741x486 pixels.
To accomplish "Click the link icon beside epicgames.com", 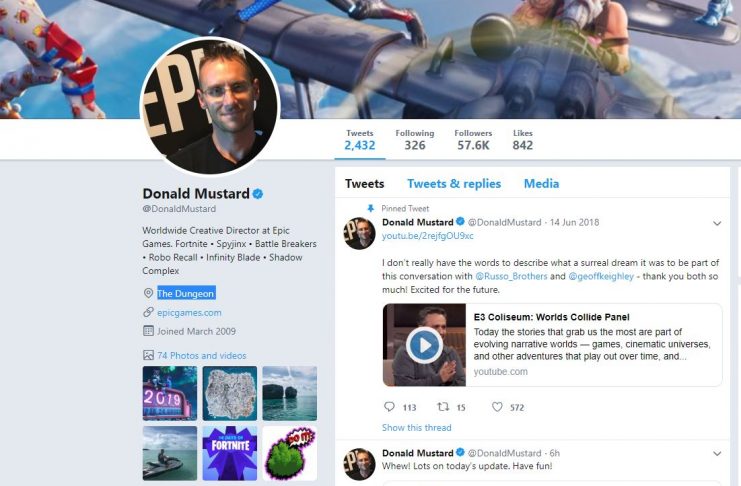I will click(148, 312).
